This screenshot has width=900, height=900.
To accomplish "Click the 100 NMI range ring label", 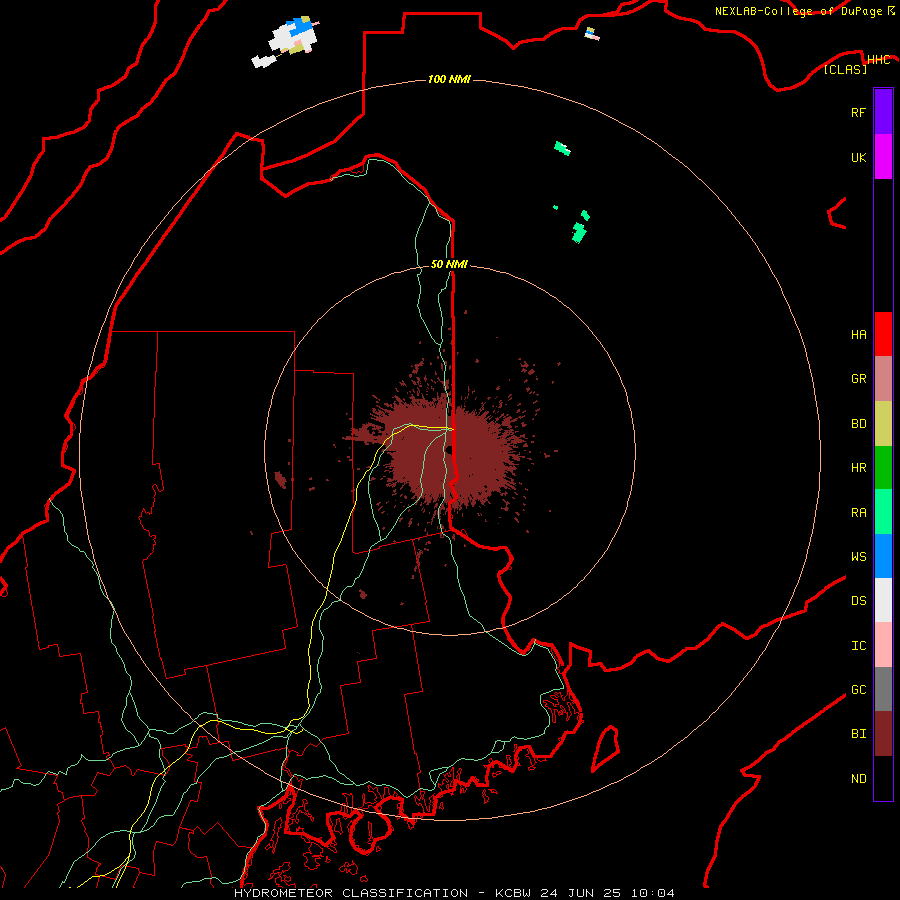I will (449, 79).
